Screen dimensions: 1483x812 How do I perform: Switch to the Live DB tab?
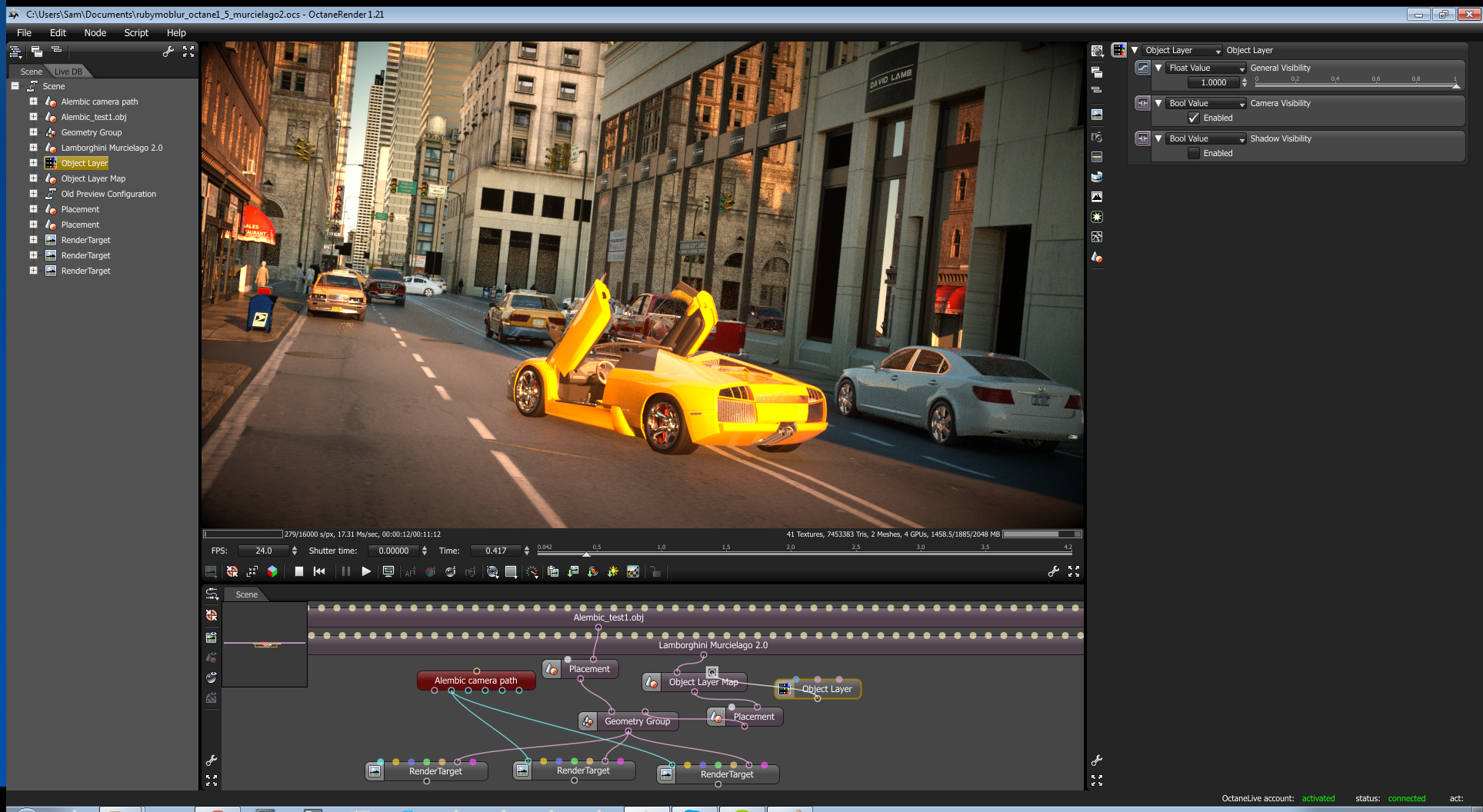(x=68, y=72)
